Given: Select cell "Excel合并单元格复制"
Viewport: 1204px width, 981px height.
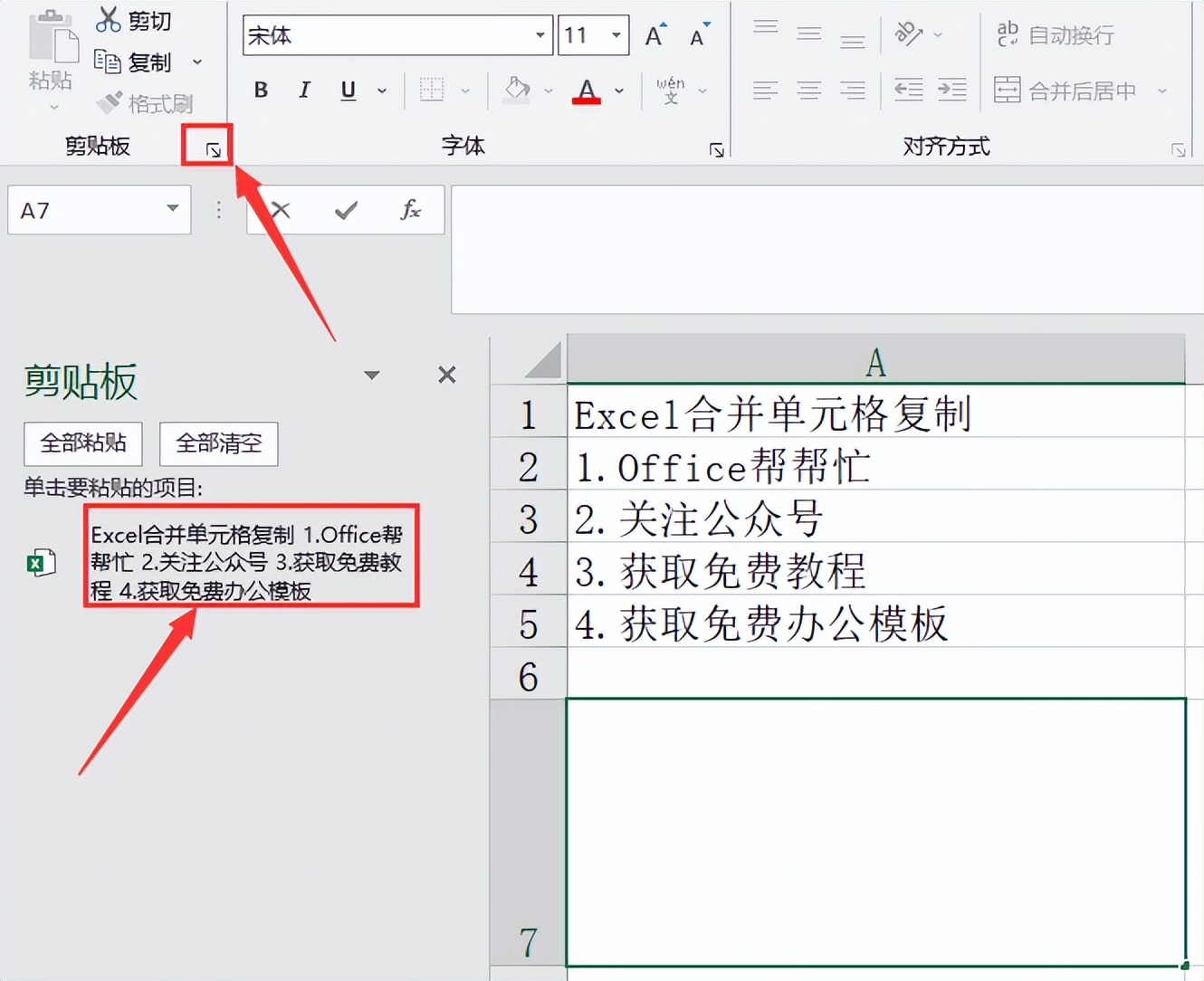Looking at the screenshot, I should pos(876,412).
